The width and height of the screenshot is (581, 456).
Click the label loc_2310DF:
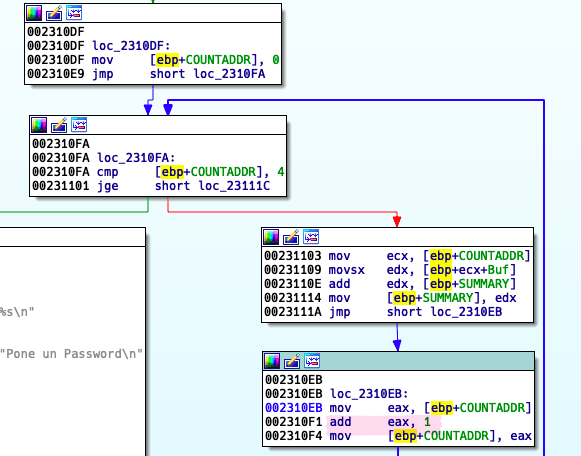tap(131, 46)
